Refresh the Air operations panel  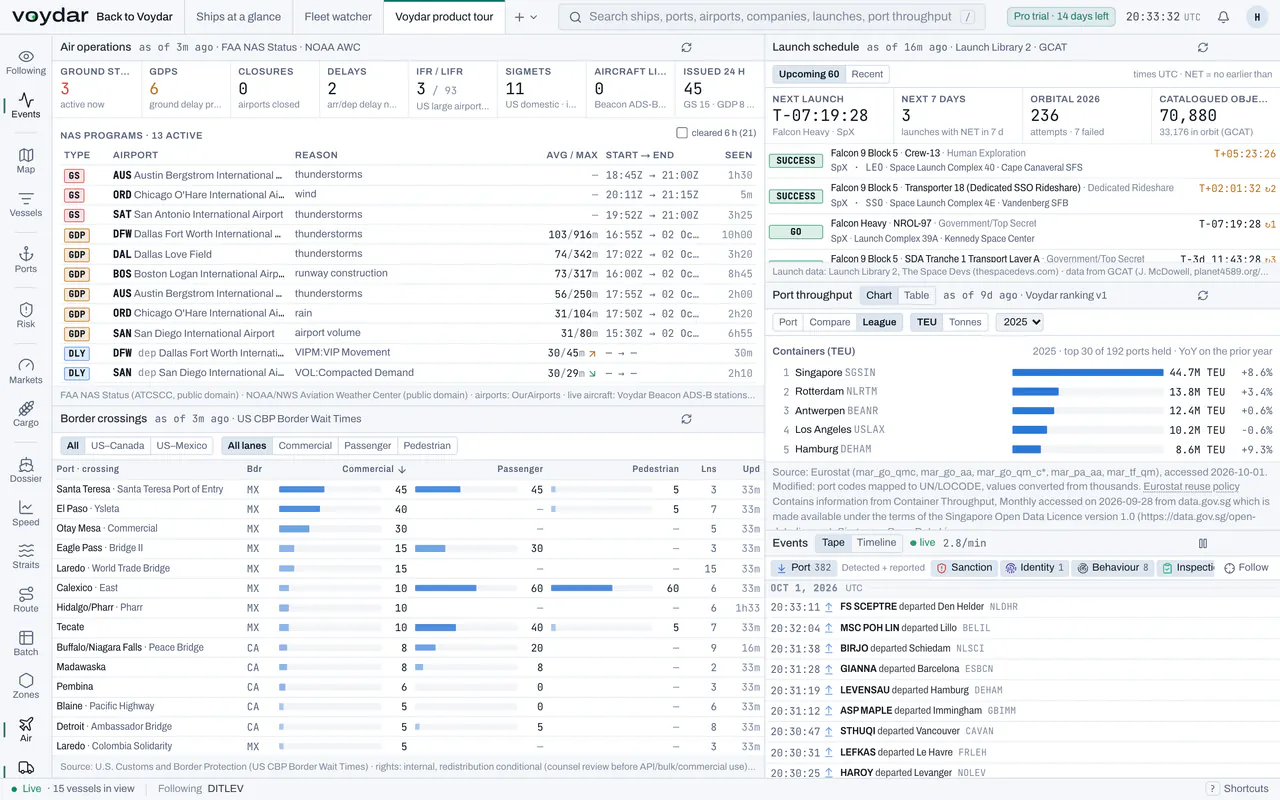tap(686, 47)
